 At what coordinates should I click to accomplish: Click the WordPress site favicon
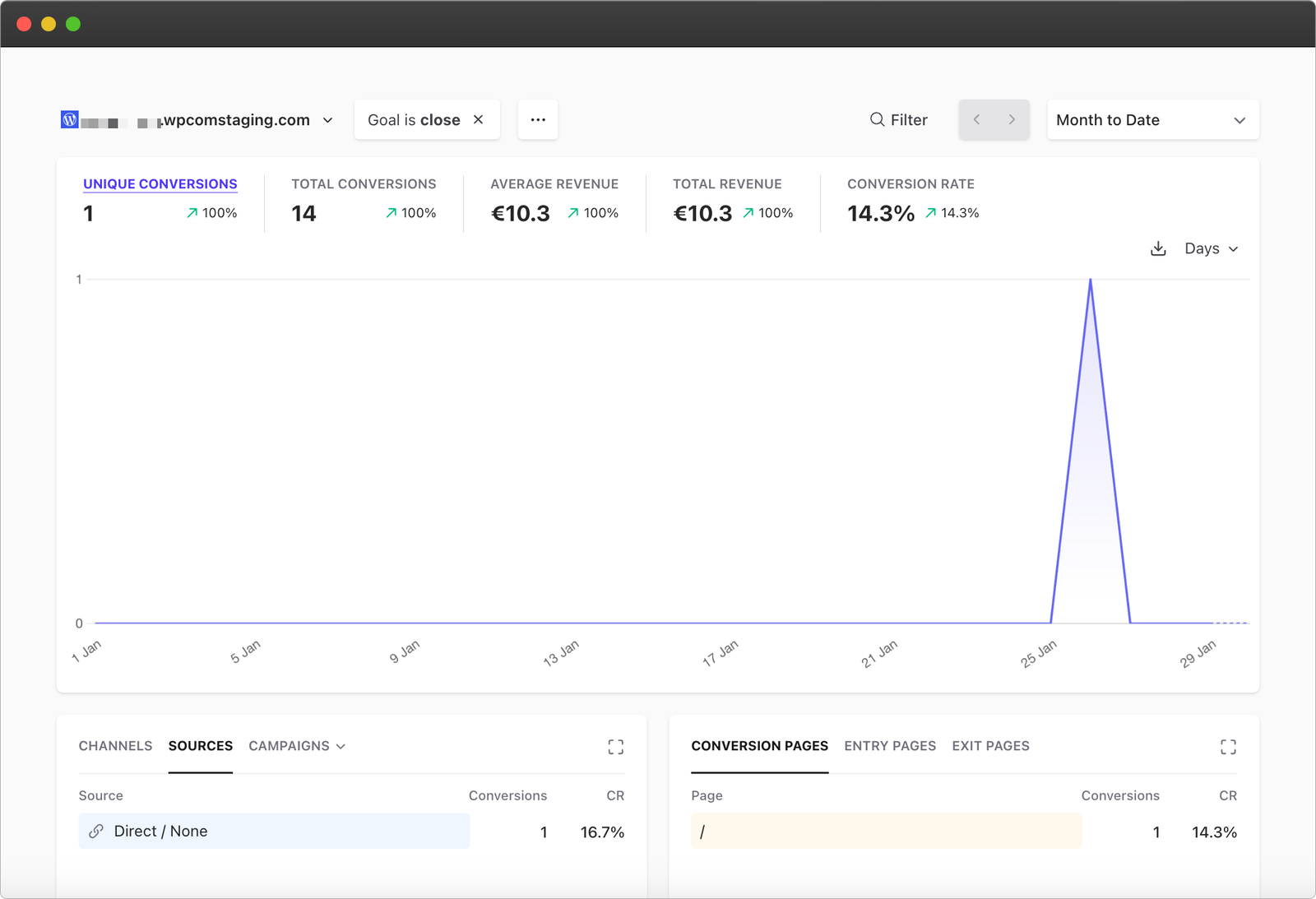(69, 119)
